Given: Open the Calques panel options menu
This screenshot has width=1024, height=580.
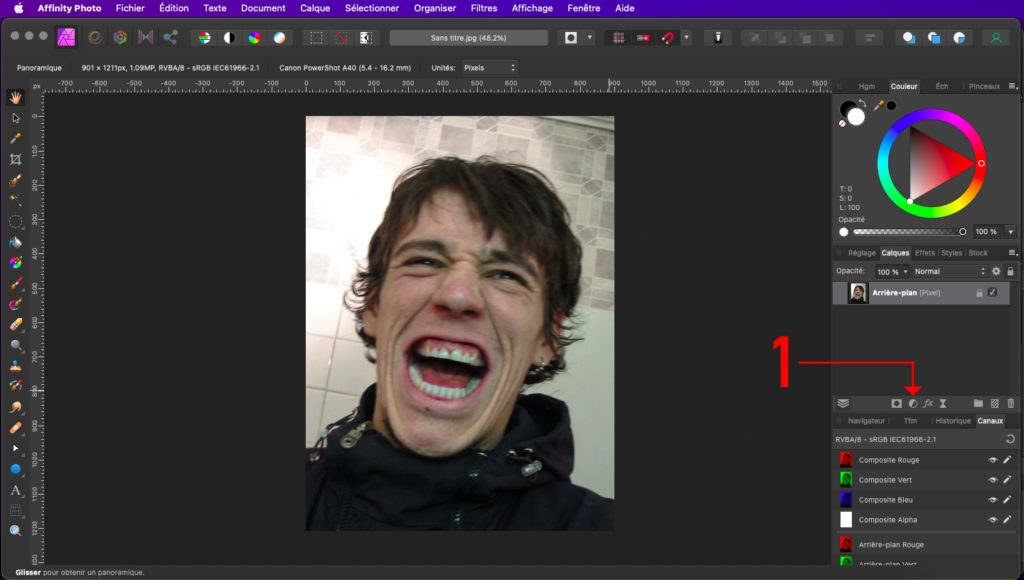Looking at the screenshot, I should [x=1012, y=253].
